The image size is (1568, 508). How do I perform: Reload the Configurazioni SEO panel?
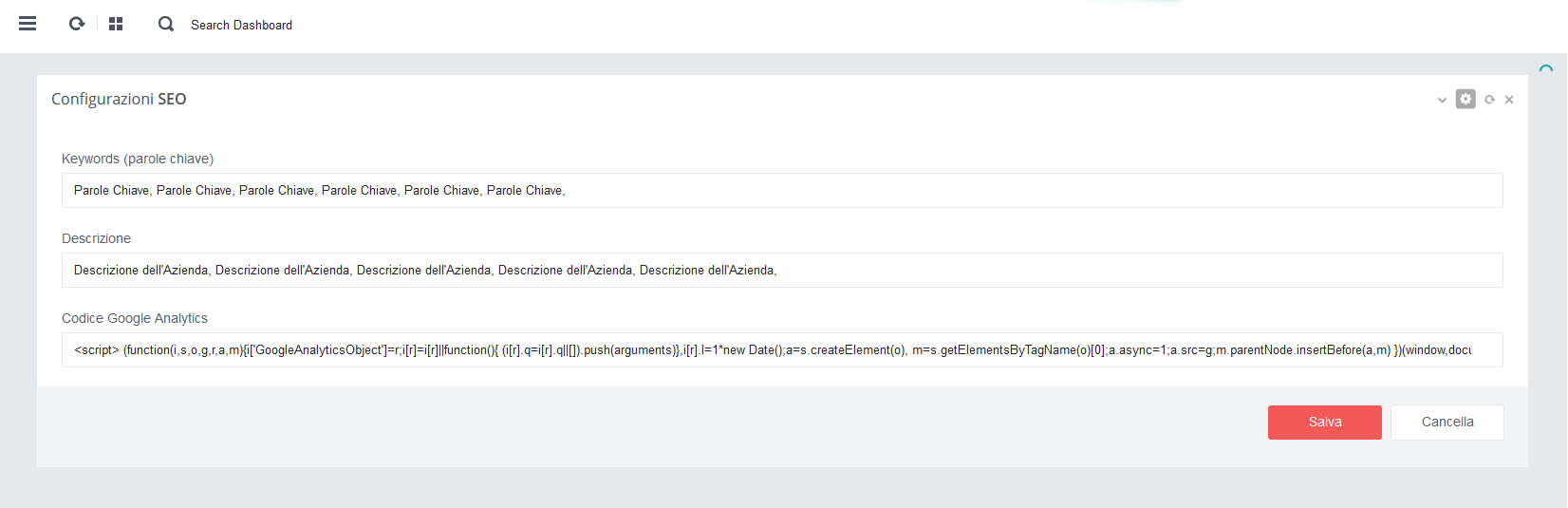pos(1489,100)
